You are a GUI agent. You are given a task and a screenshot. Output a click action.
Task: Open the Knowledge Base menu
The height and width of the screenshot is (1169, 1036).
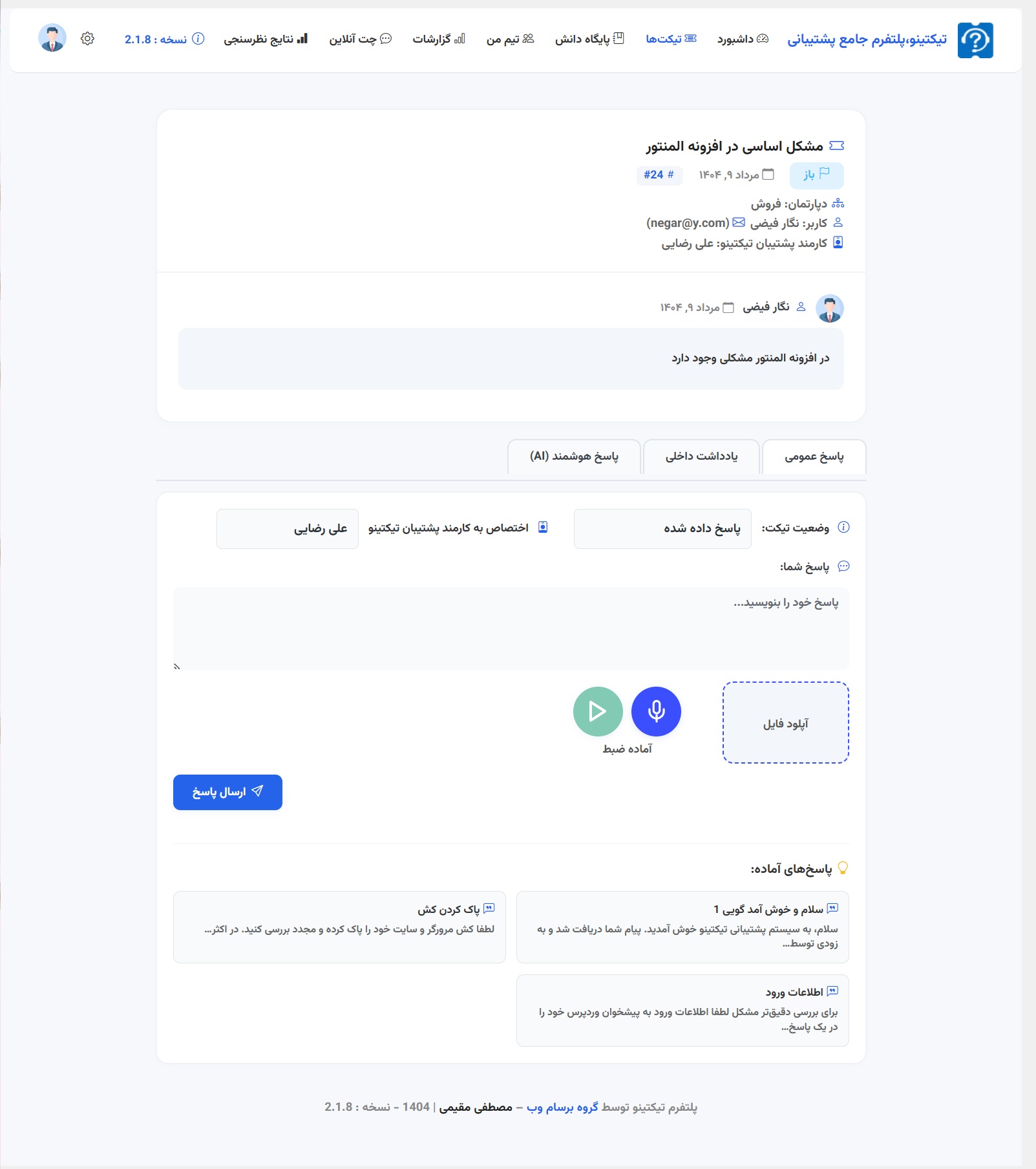point(589,39)
